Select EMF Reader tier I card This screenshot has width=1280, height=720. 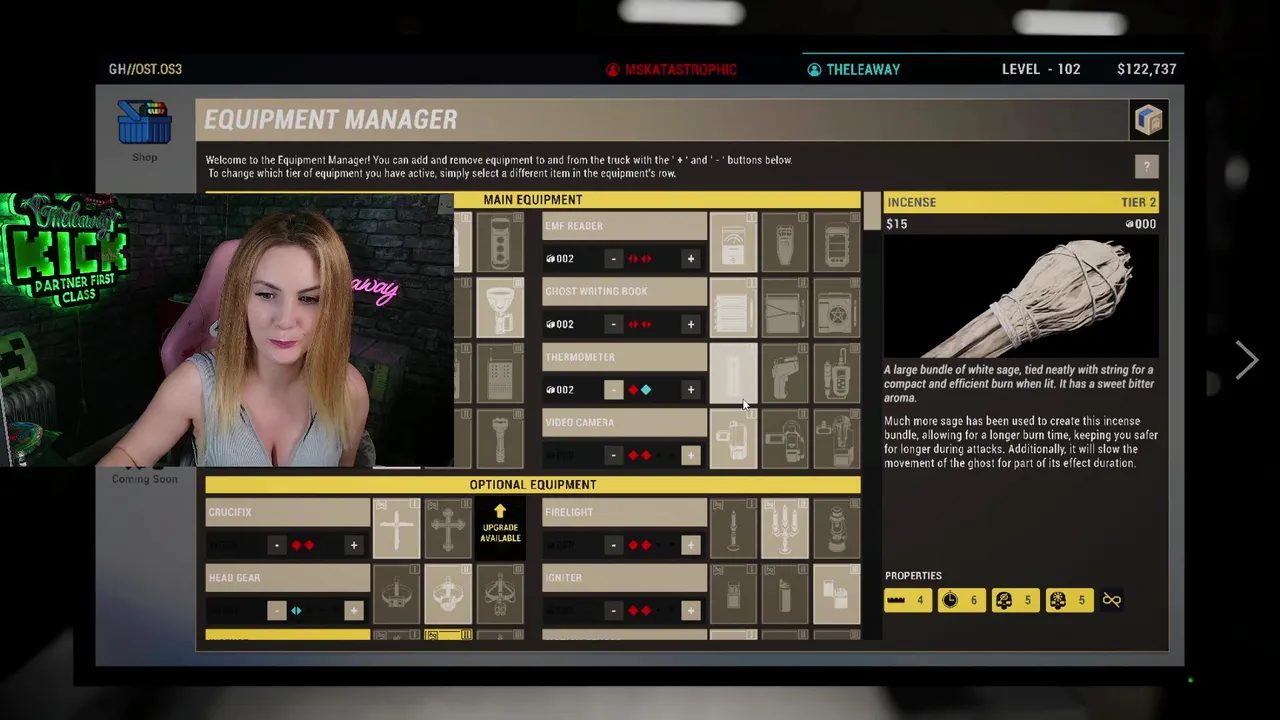[733, 241]
